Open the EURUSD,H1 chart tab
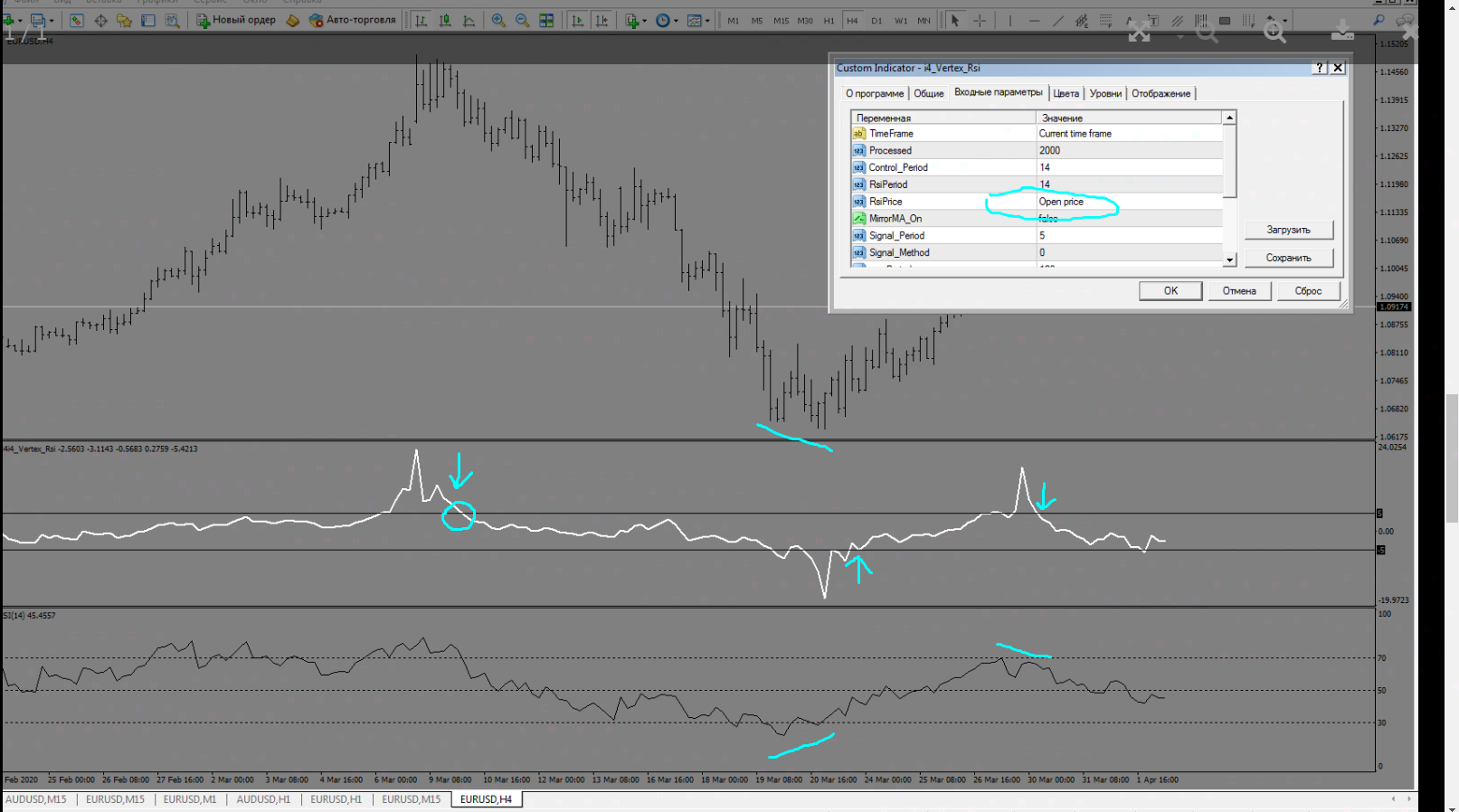The image size is (1459, 812). 336,799
